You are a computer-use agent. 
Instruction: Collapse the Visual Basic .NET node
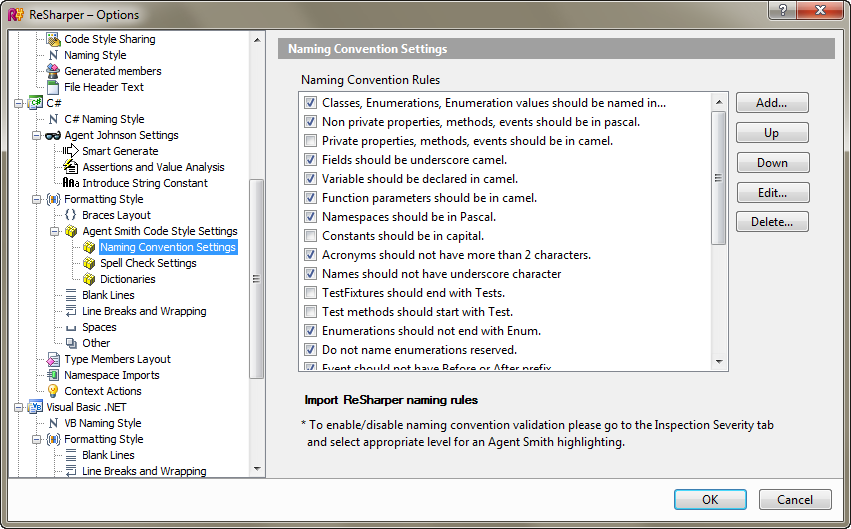[x=19, y=407]
